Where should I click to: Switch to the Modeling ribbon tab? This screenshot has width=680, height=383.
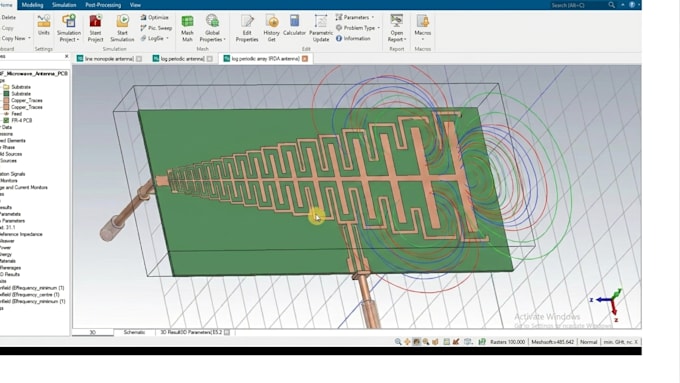33,5
